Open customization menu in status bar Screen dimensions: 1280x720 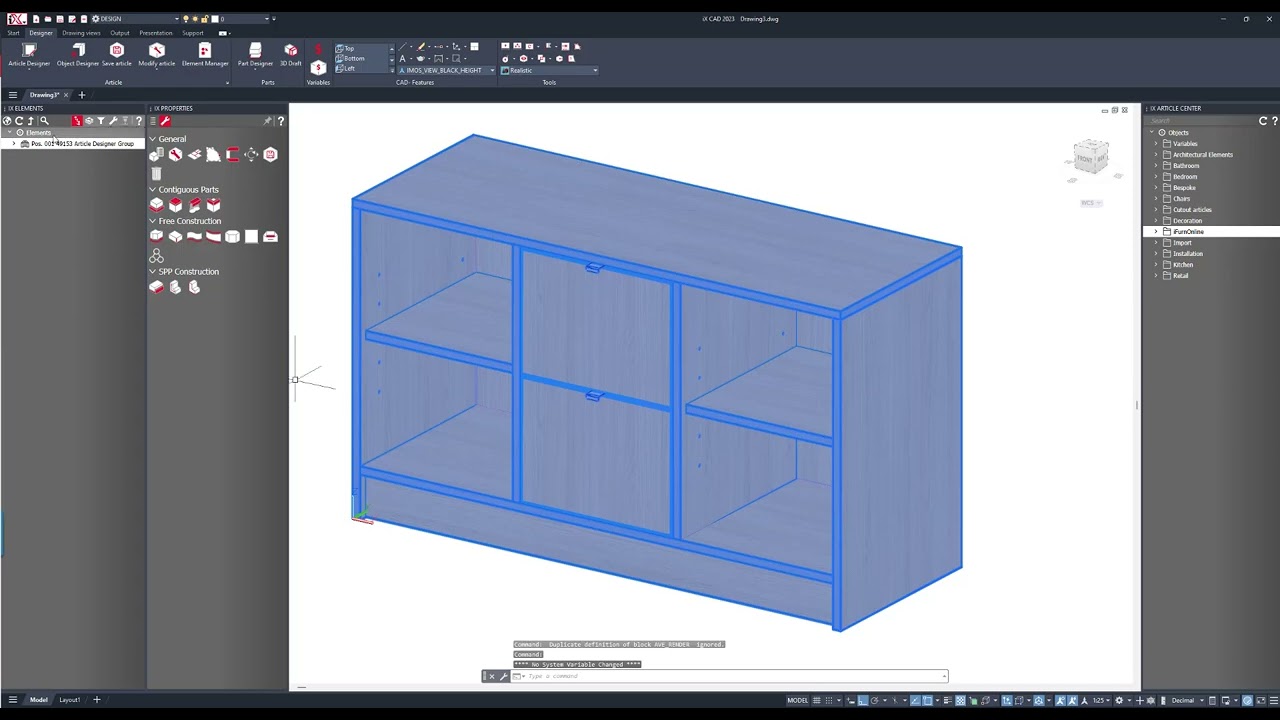(1273, 700)
